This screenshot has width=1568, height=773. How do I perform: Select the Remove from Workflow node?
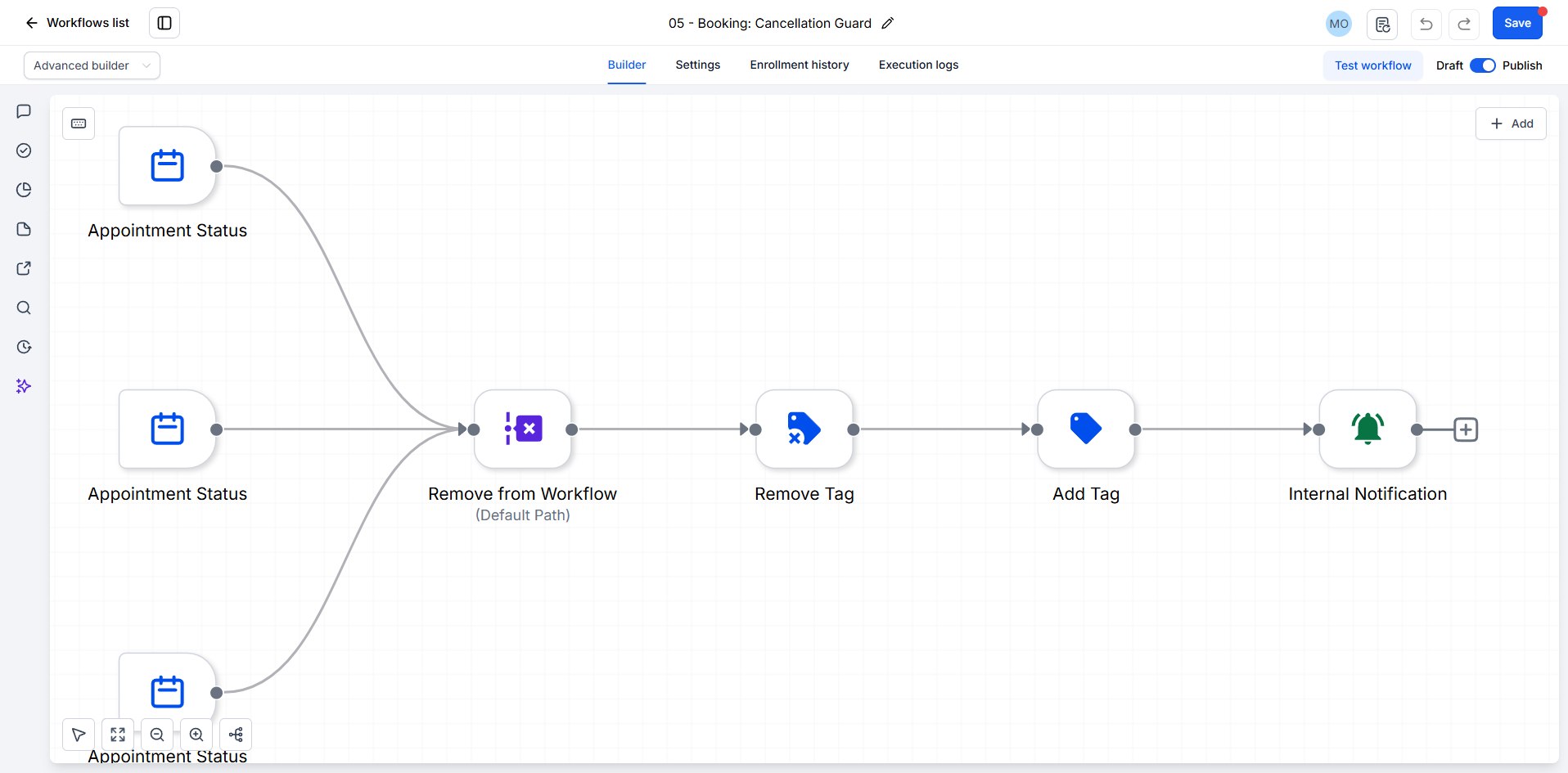tap(523, 429)
